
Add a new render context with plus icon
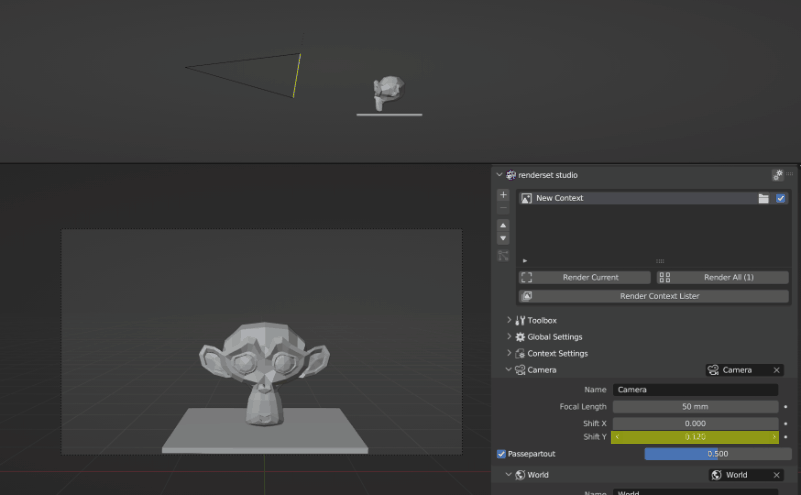click(503, 195)
